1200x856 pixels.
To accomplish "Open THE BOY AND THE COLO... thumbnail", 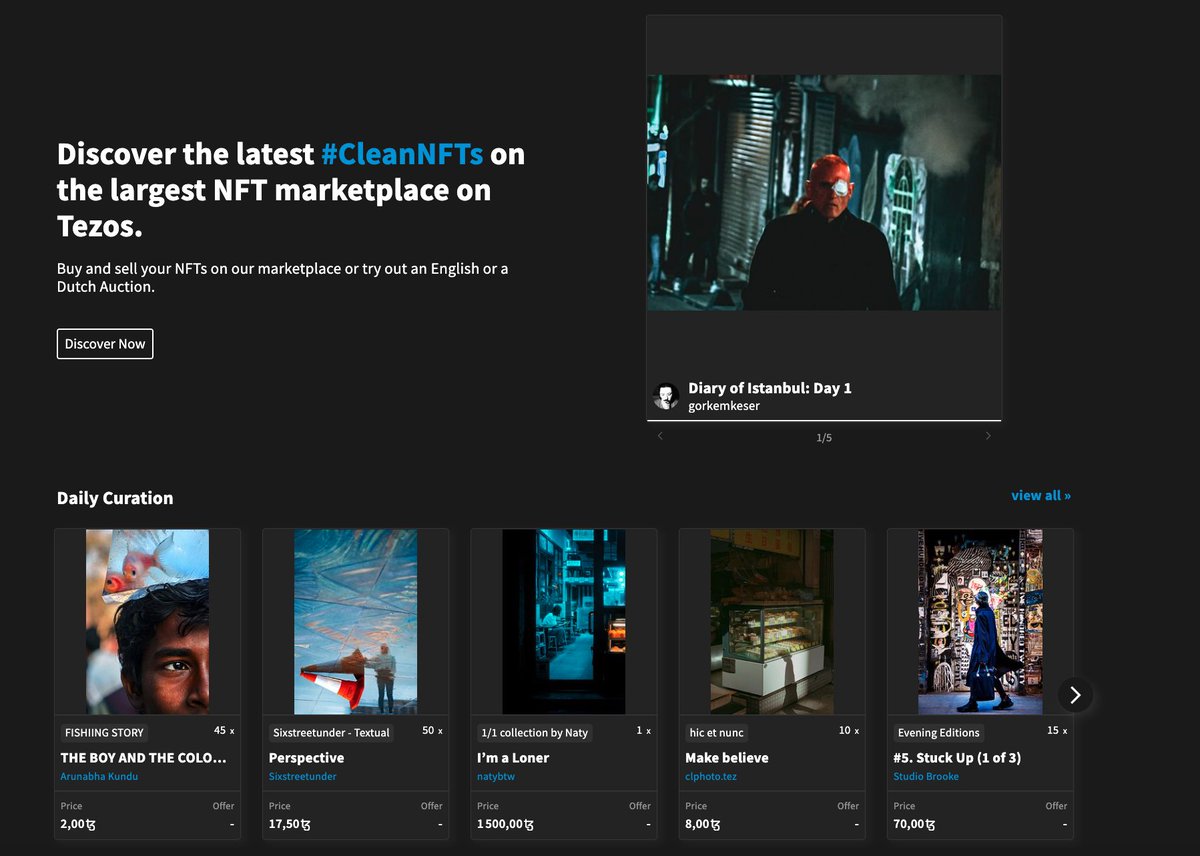I will coord(148,622).
